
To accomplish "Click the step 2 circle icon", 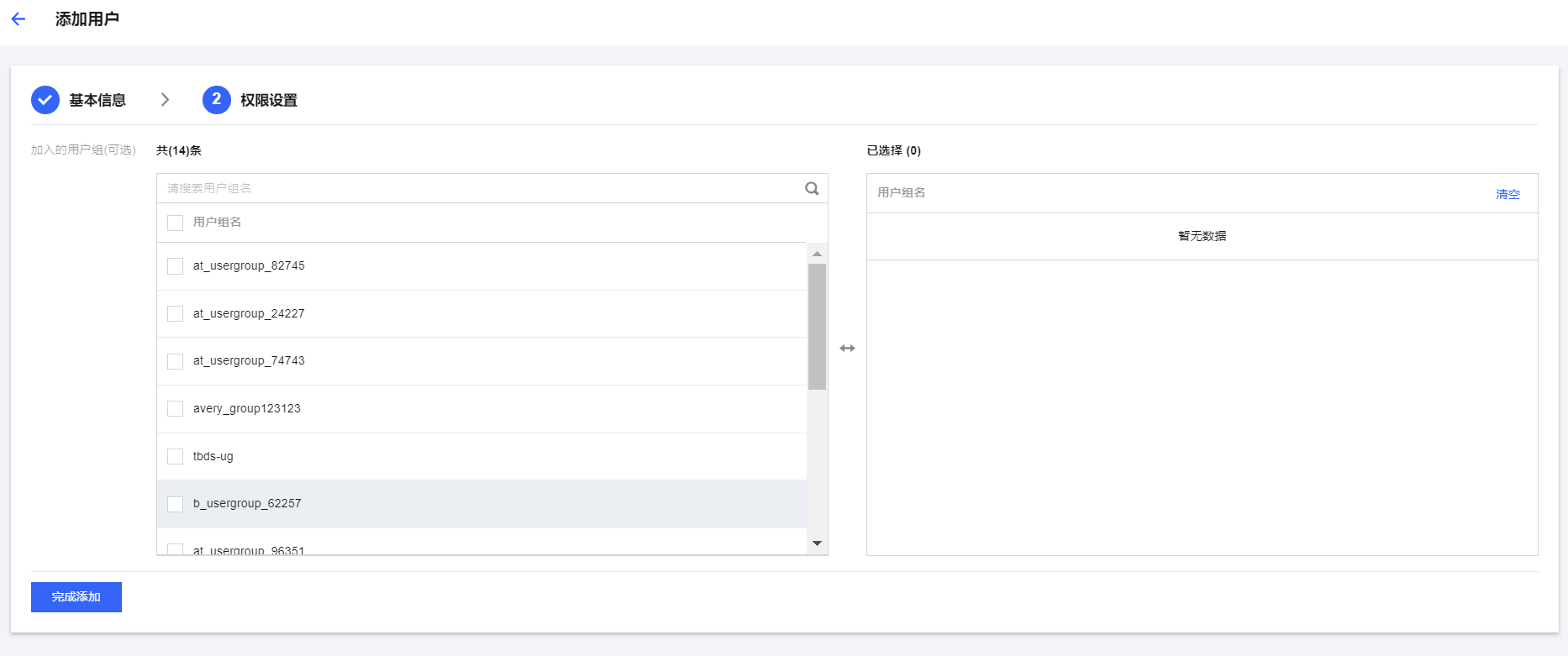I will 217,100.
